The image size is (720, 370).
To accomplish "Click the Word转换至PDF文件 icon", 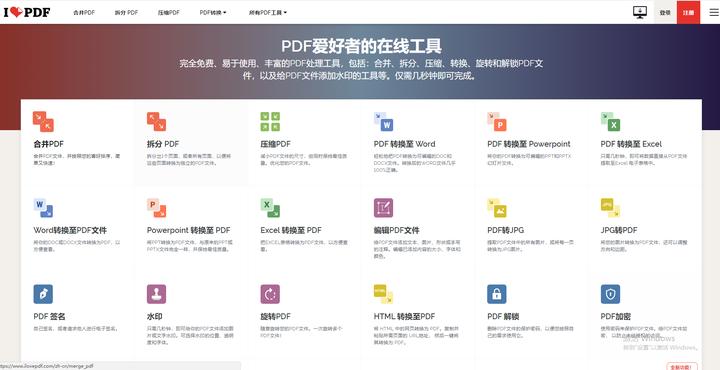I will tap(43, 208).
